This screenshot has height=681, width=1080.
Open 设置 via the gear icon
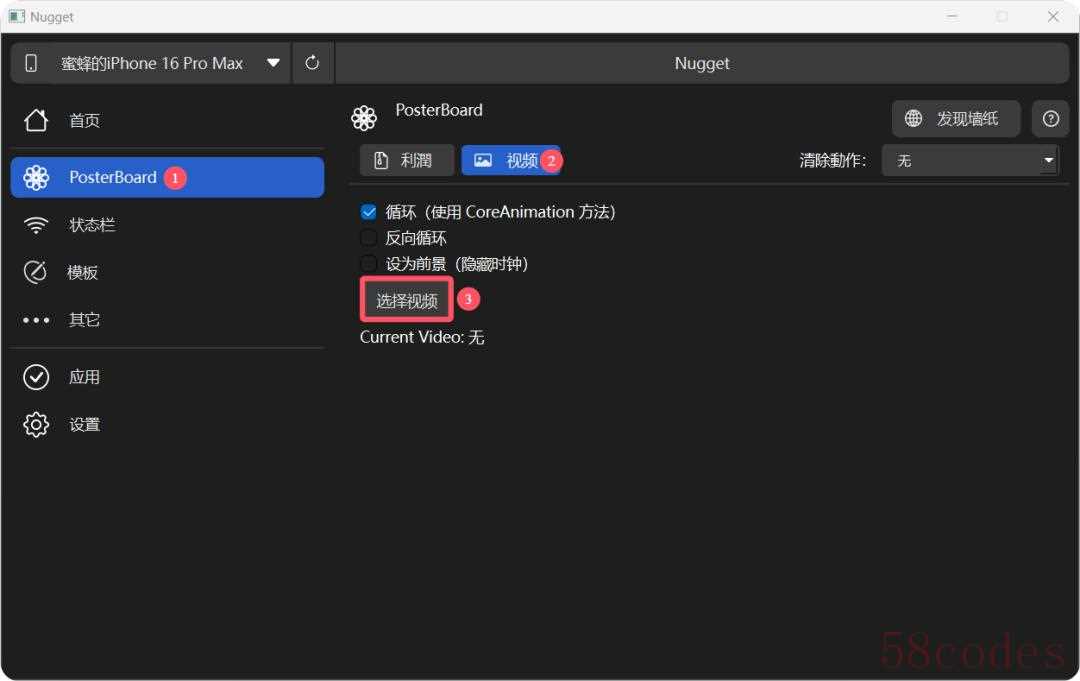pos(36,425)
